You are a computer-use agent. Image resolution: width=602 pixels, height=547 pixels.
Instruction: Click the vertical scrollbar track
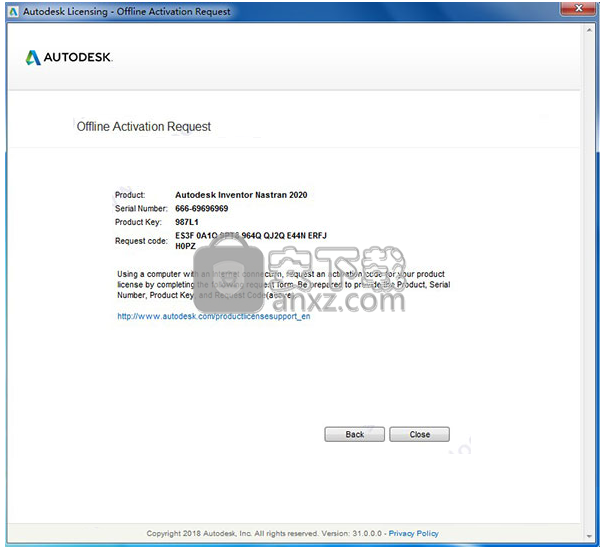coord(591,280)
